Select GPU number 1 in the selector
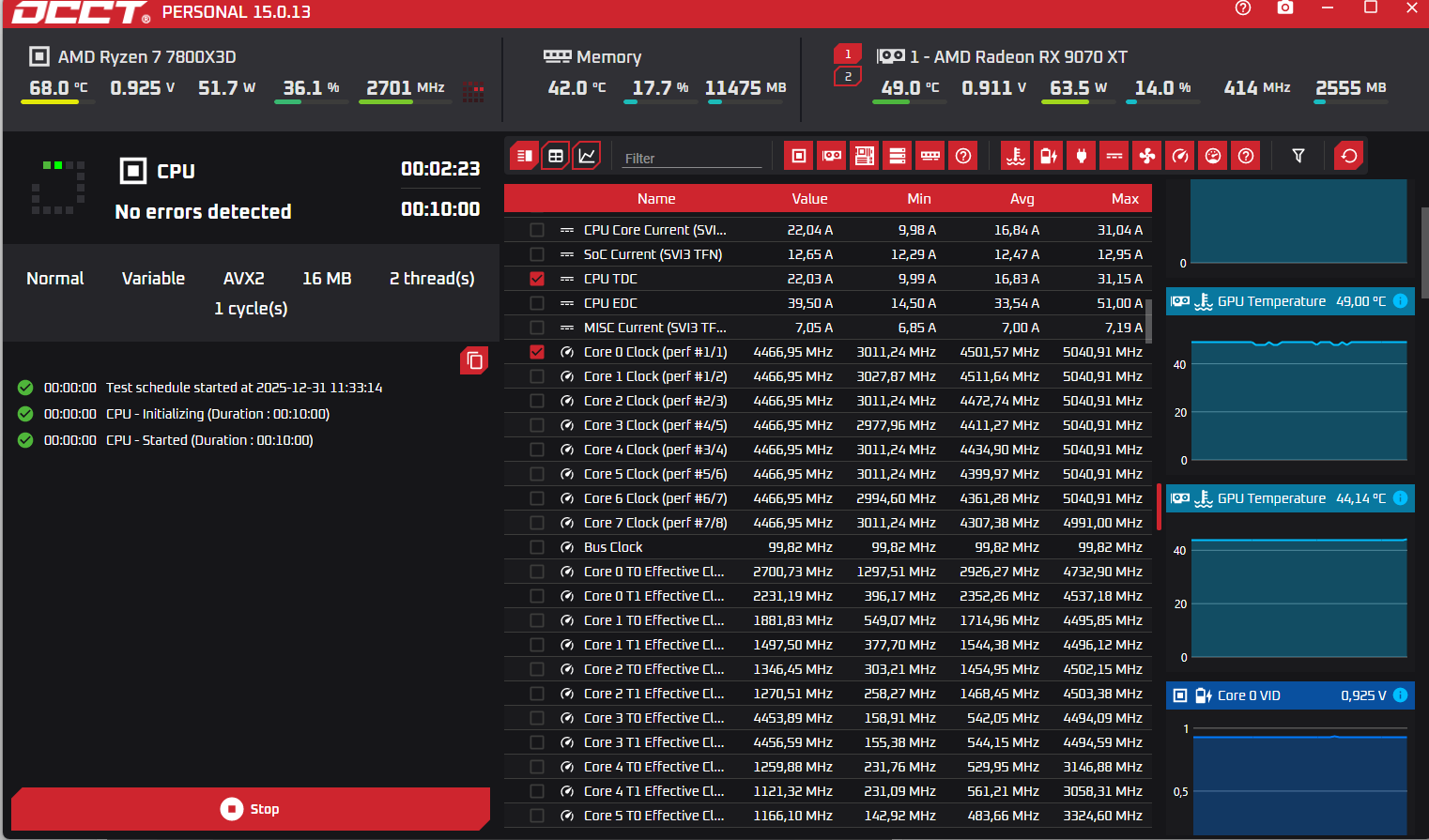 pyautogui.click(x=848, y=54)
